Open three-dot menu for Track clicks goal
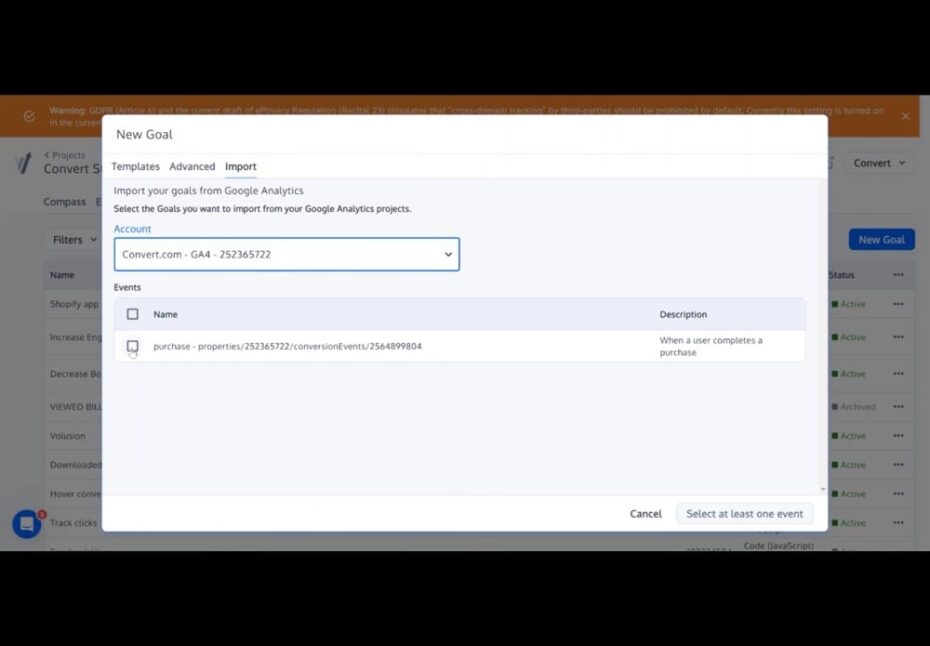This screenshot has height=646, width=930. click(898, 523)
